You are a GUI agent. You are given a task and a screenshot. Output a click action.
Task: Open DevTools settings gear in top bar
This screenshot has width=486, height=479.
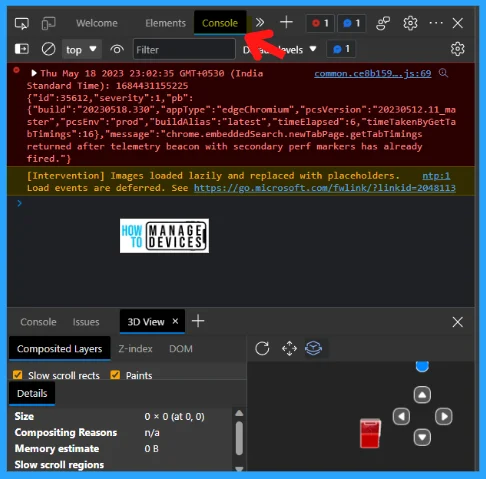pyautogui.click(x=410, y=23)
